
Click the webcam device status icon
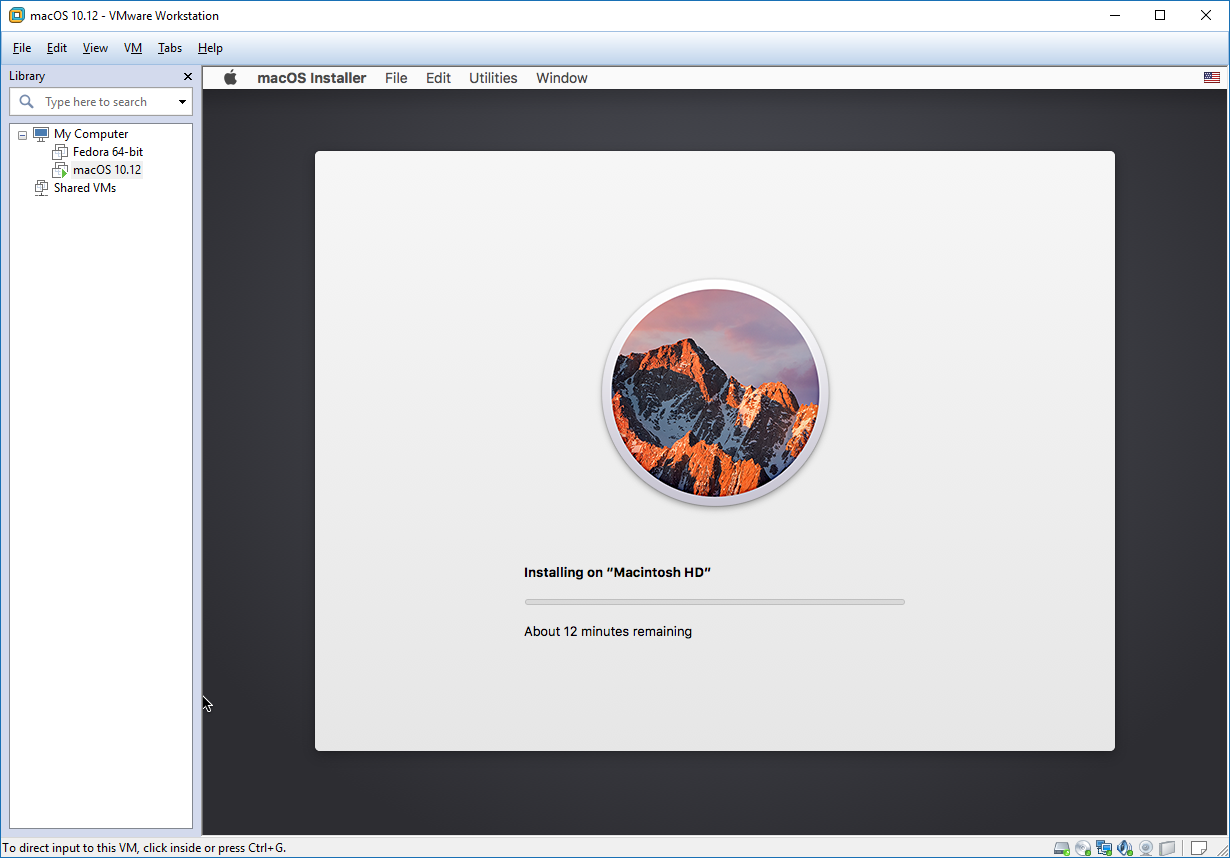(x=1146, y=848)
